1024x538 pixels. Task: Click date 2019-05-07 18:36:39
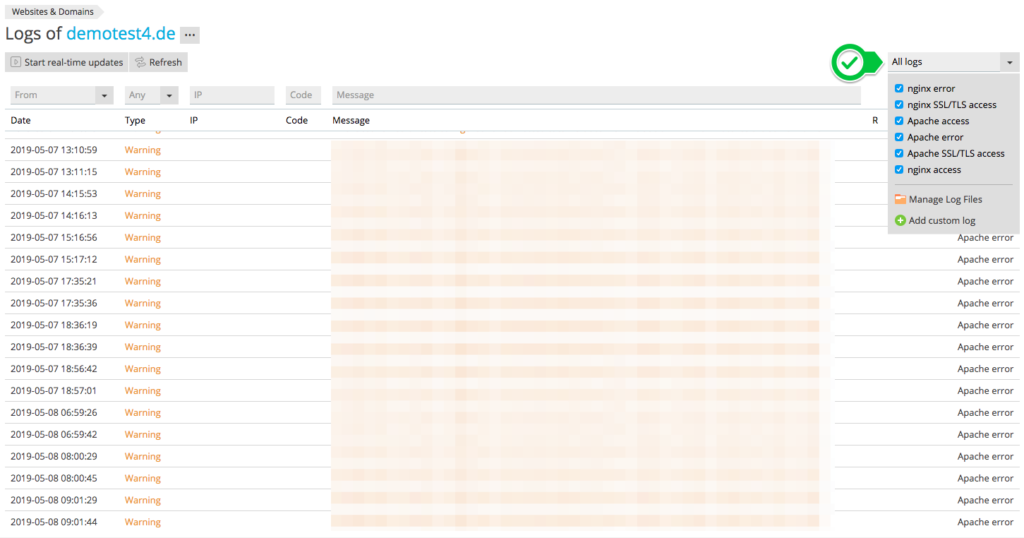(x=54, y=347)
